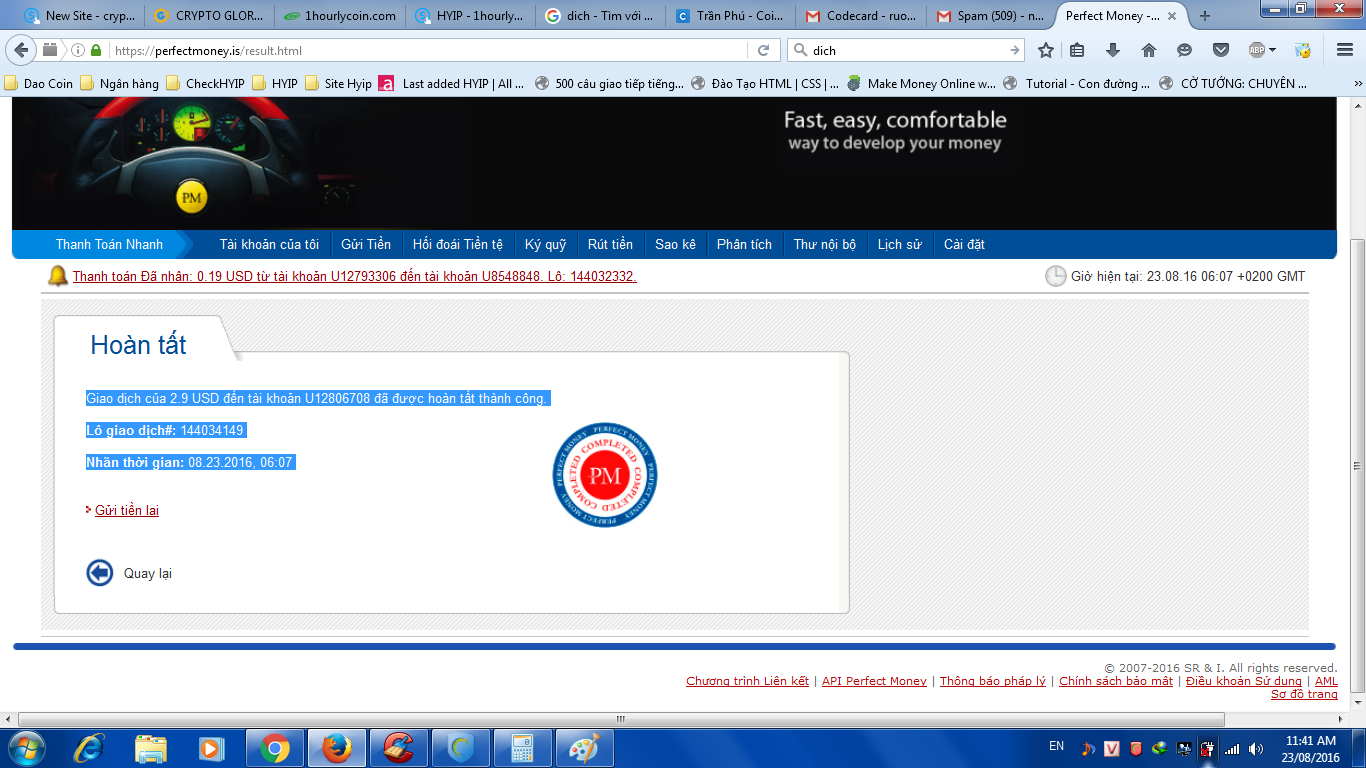Image resolution: width=1366 pixels, height=768 pixels.
Task: Click the smiley chat icon in toolbar
Action: tap(1185, 50)
